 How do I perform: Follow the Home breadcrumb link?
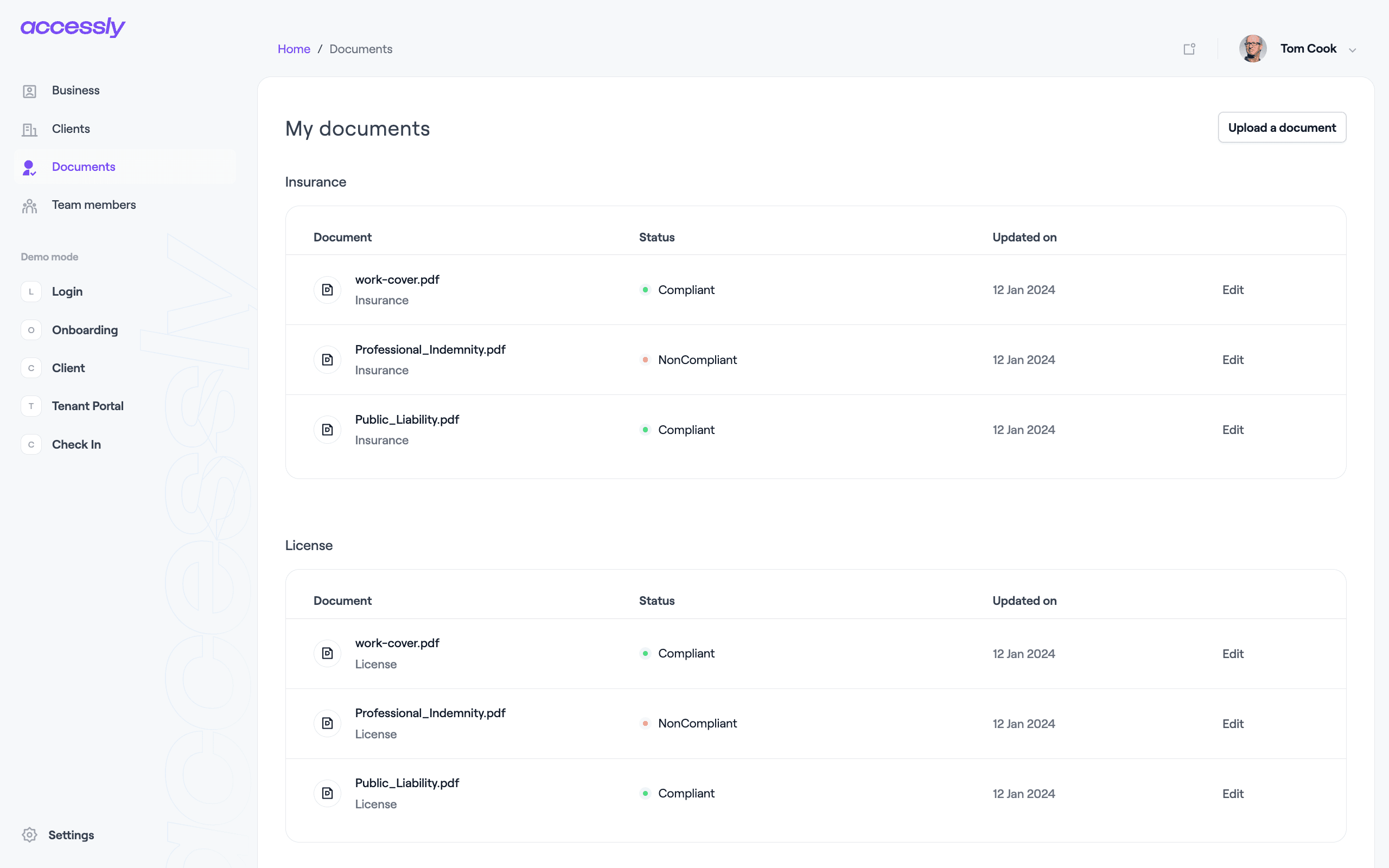point(294,49)
